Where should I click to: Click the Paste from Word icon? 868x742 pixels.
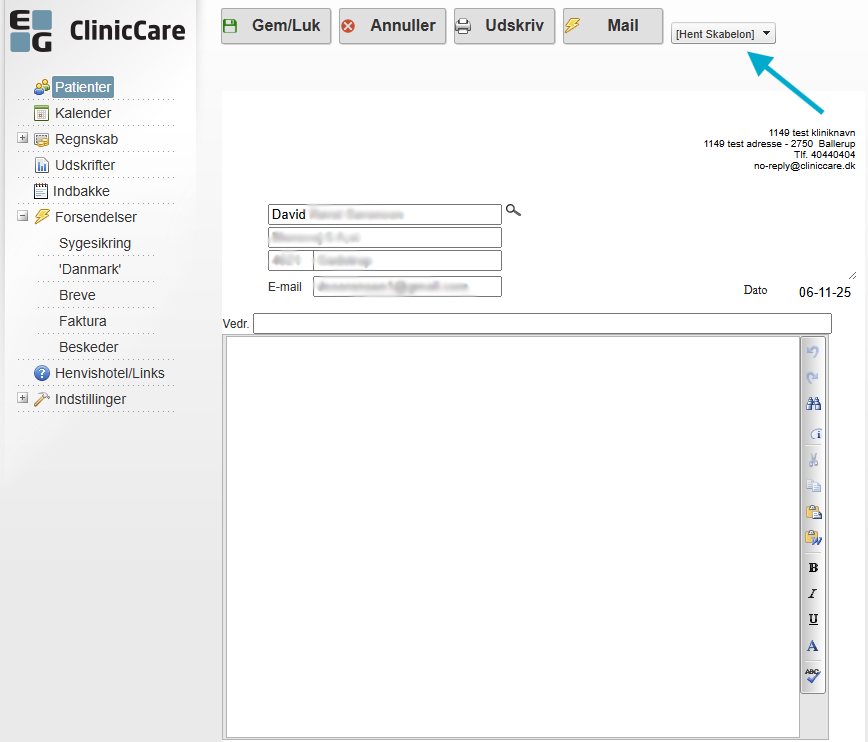click(813, 539)
